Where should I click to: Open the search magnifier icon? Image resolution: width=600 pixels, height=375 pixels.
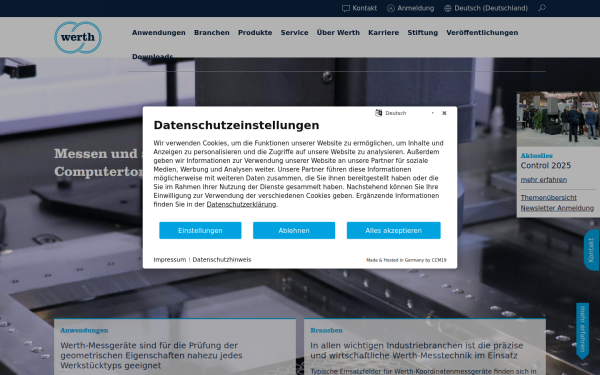[x=542, y=8]
